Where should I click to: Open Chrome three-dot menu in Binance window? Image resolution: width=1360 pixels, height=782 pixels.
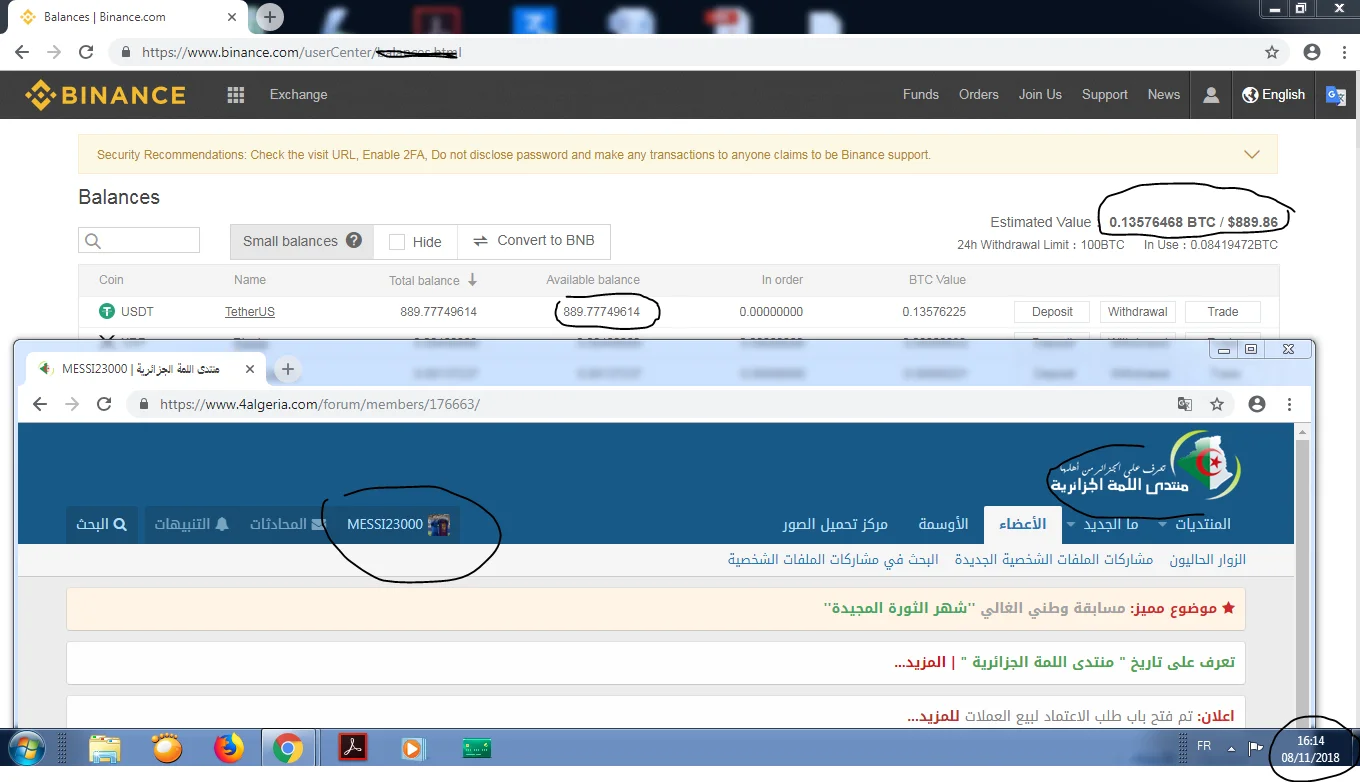click(1342, 52)
